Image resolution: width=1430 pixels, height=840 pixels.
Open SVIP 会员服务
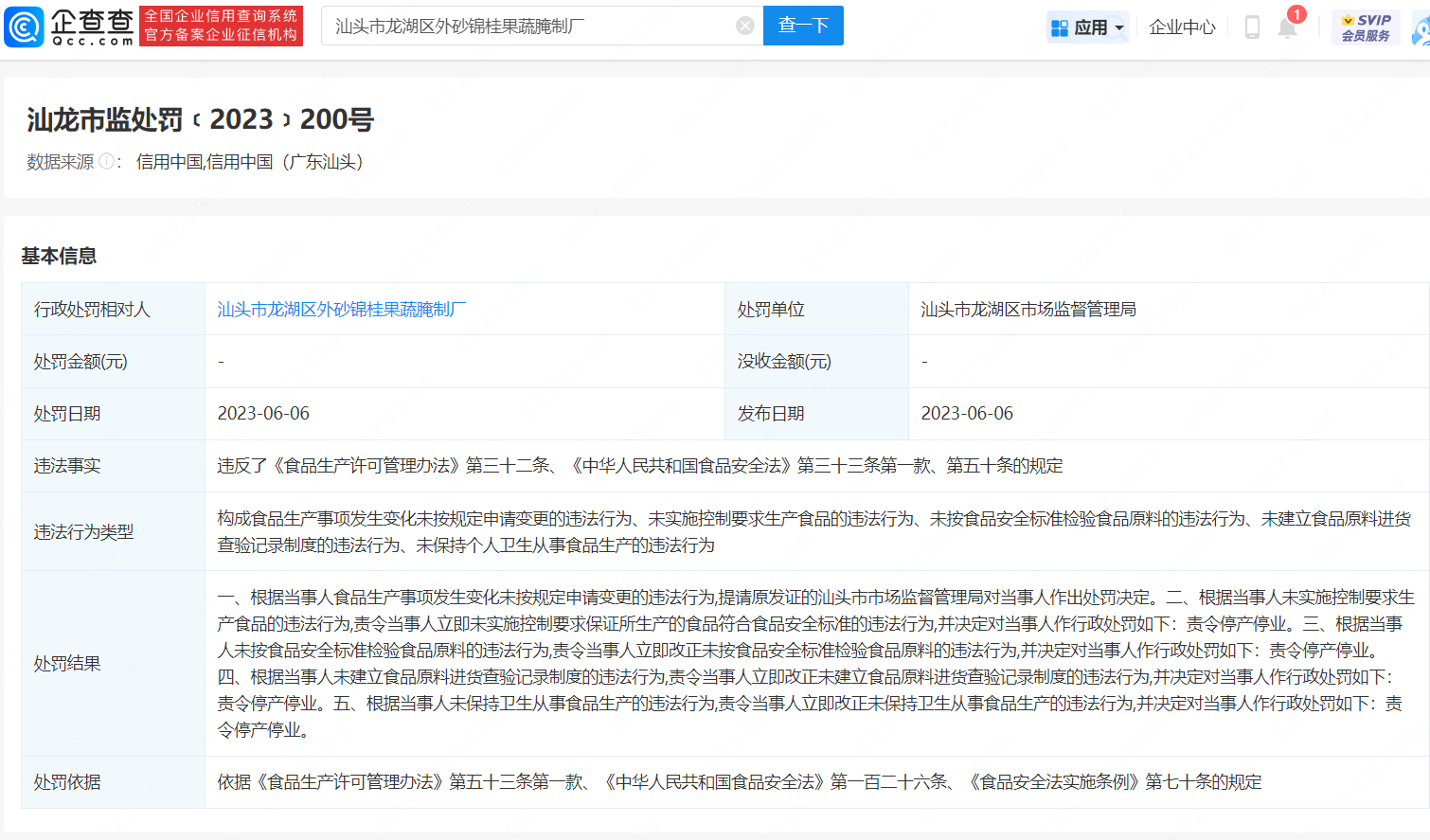(x=1366, y=27)
